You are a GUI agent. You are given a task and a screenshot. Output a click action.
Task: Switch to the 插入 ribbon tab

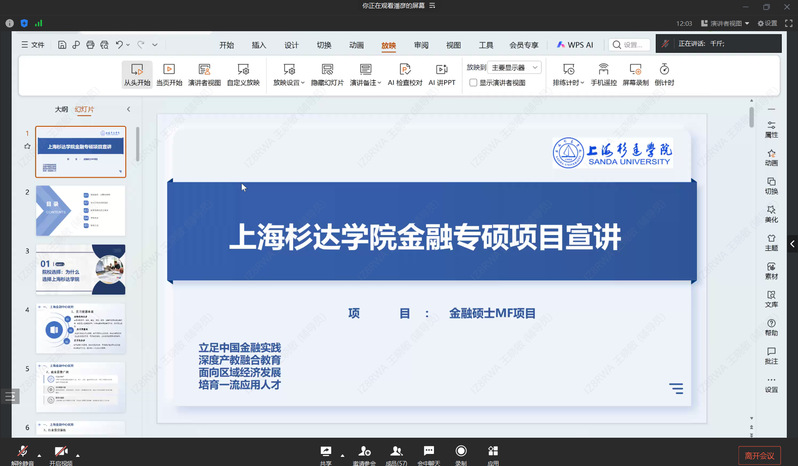coord(259,45)
